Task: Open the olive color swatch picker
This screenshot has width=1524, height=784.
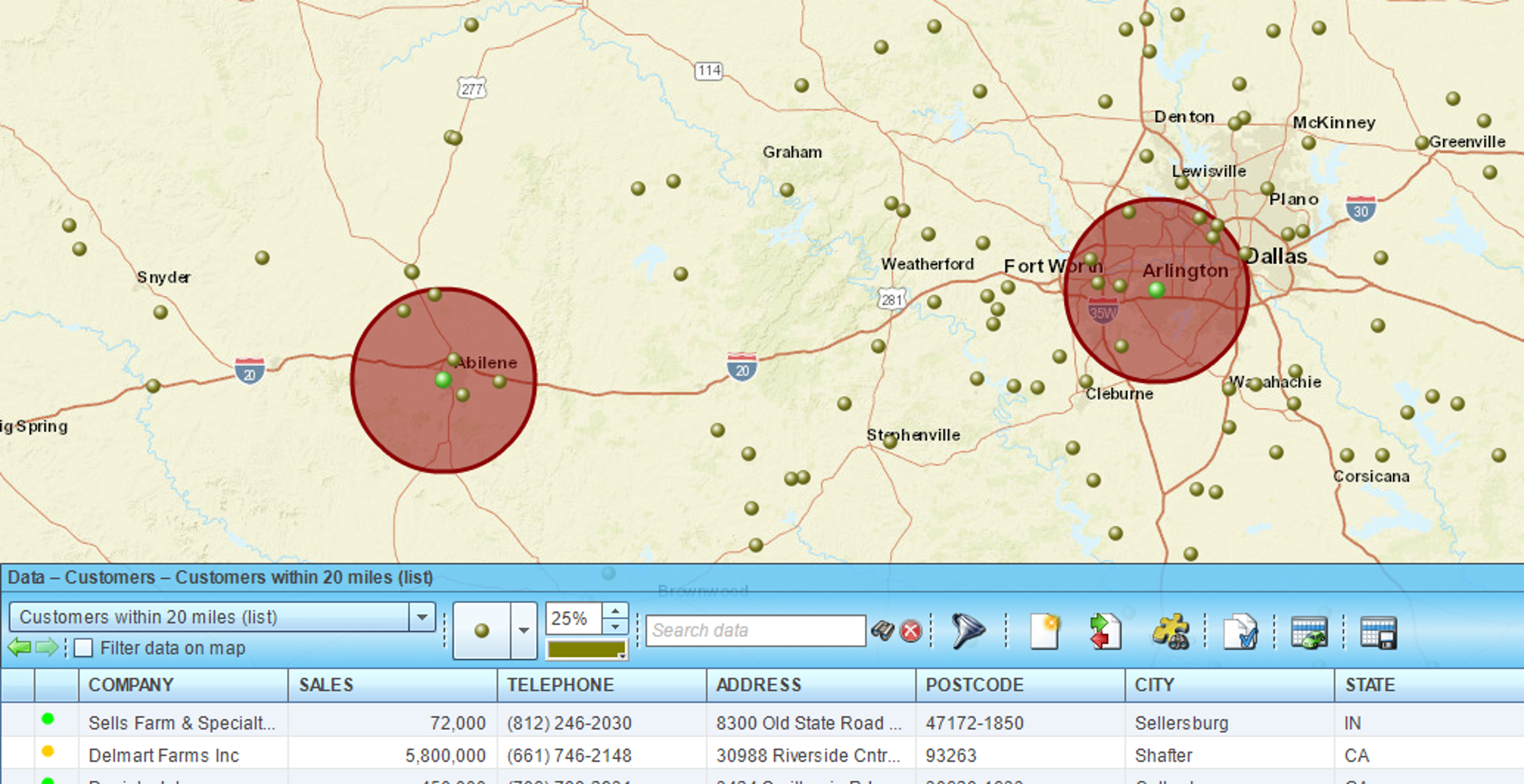Action: click(x=586, y=650)
